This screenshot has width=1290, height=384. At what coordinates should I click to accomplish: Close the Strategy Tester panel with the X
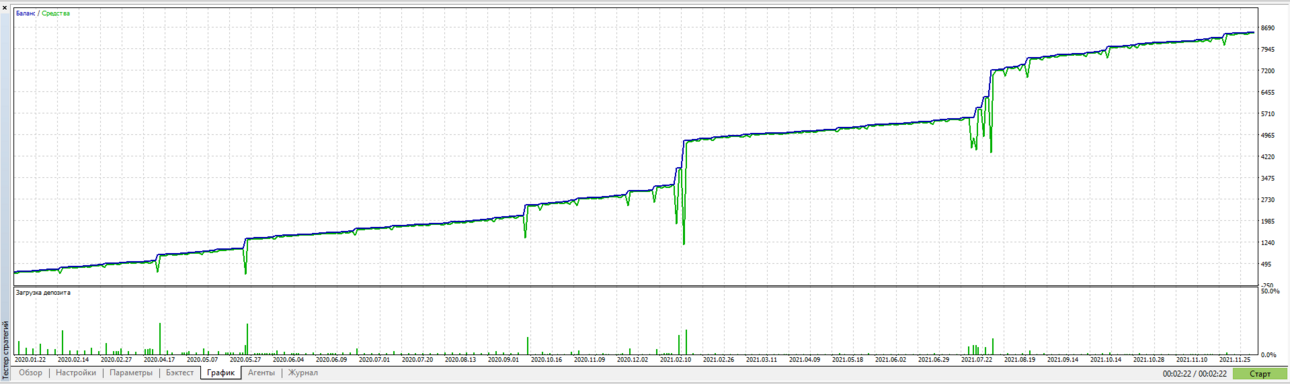click(5, 7)
